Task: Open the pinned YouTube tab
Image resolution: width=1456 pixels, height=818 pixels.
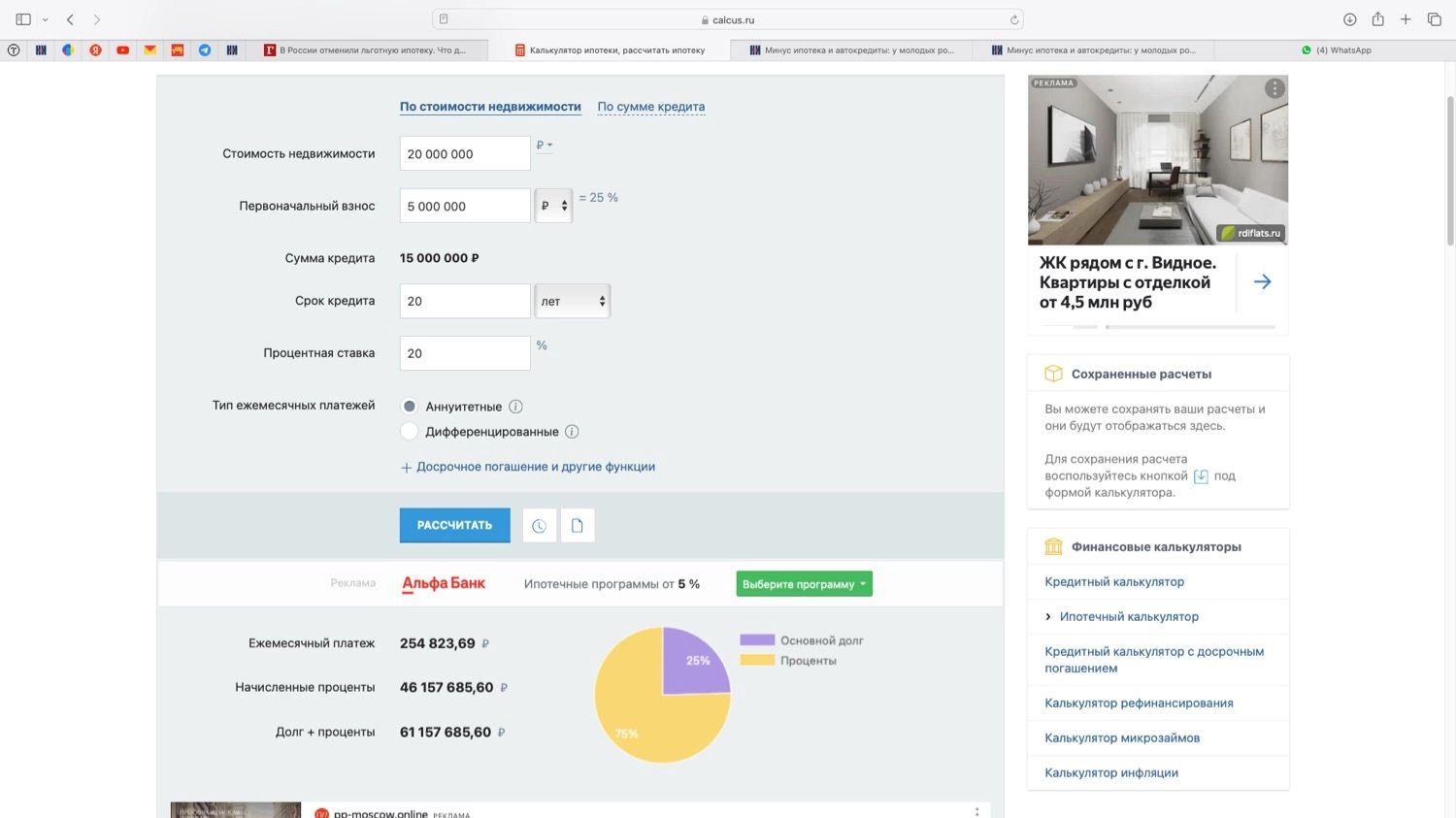Action: [122, 50]
